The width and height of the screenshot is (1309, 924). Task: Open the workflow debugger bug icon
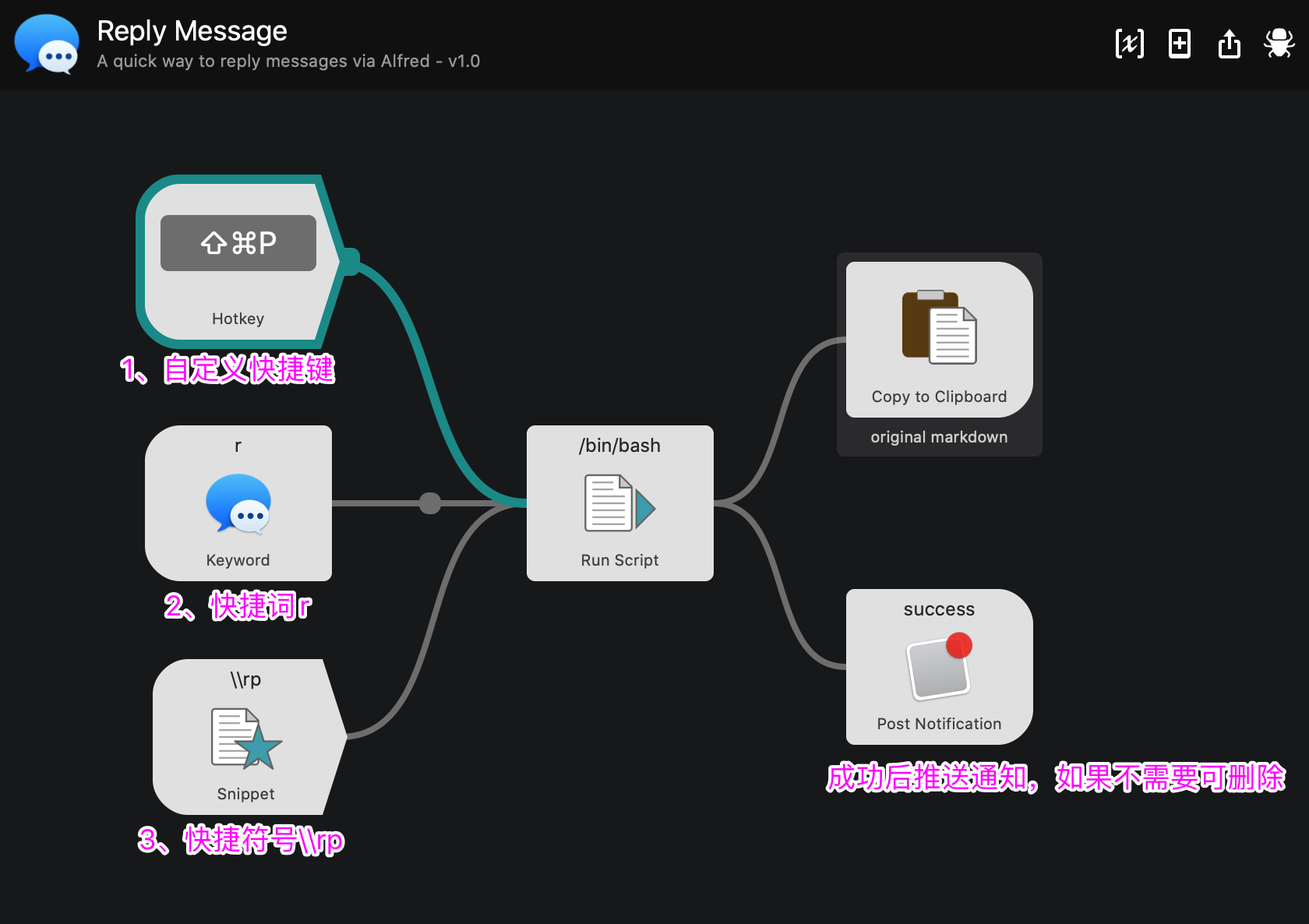tap(1279, 44)
